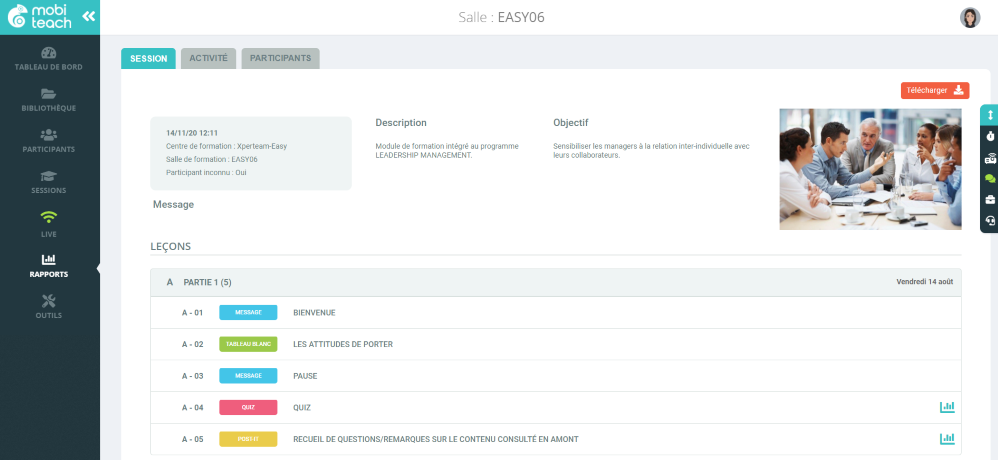Viewport: 998px width, 460px height.
Task: Select the Pause lesson title
Action: pos(305,376)
